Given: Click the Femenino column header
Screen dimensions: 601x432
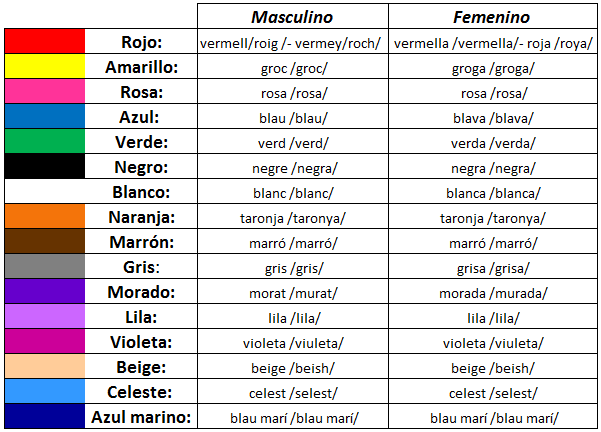Looking at the screenshot, I should click(490, 17).
